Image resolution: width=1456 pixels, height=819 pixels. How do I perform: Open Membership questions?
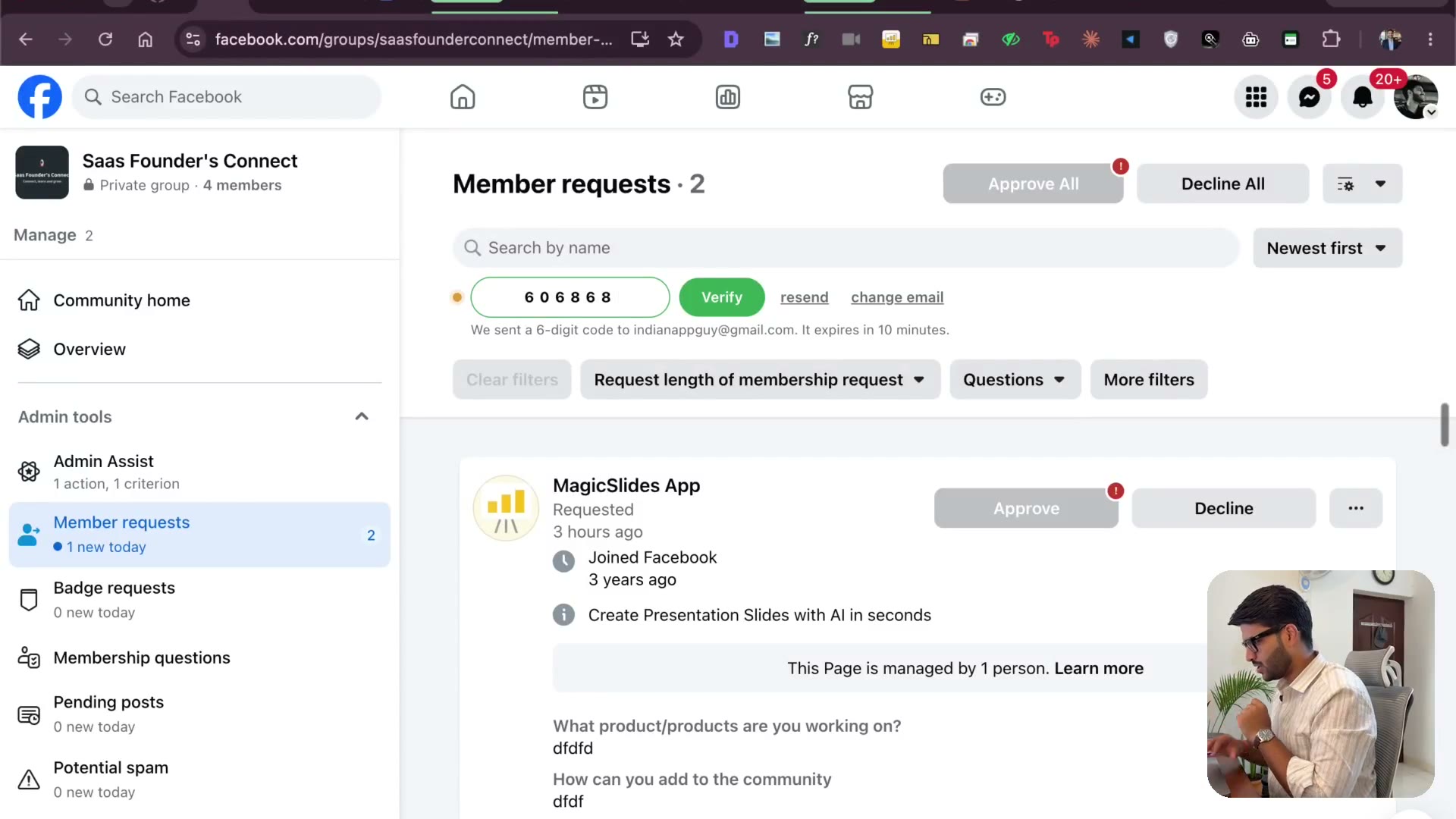(199, 657)
